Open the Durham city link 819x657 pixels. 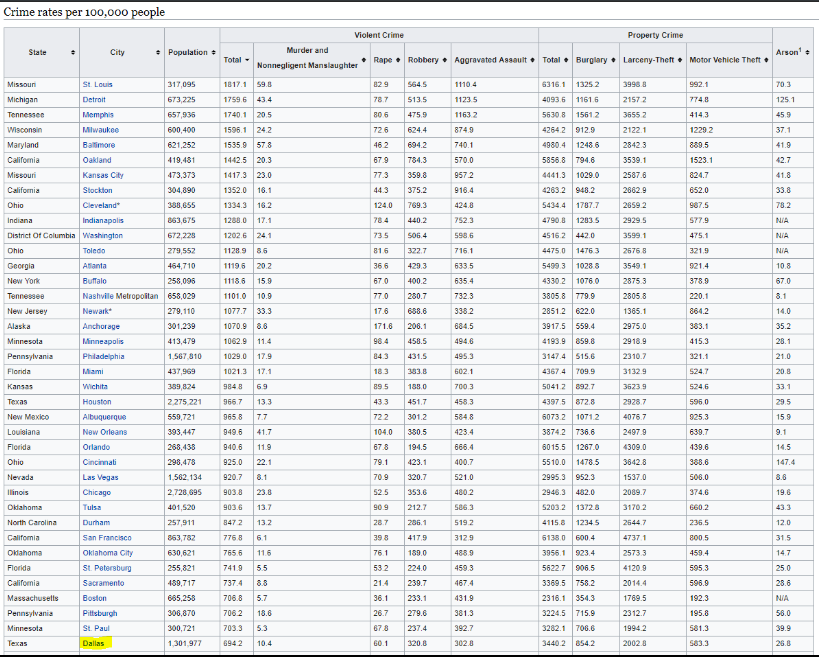pyautogui.click(x=96, y=524)
